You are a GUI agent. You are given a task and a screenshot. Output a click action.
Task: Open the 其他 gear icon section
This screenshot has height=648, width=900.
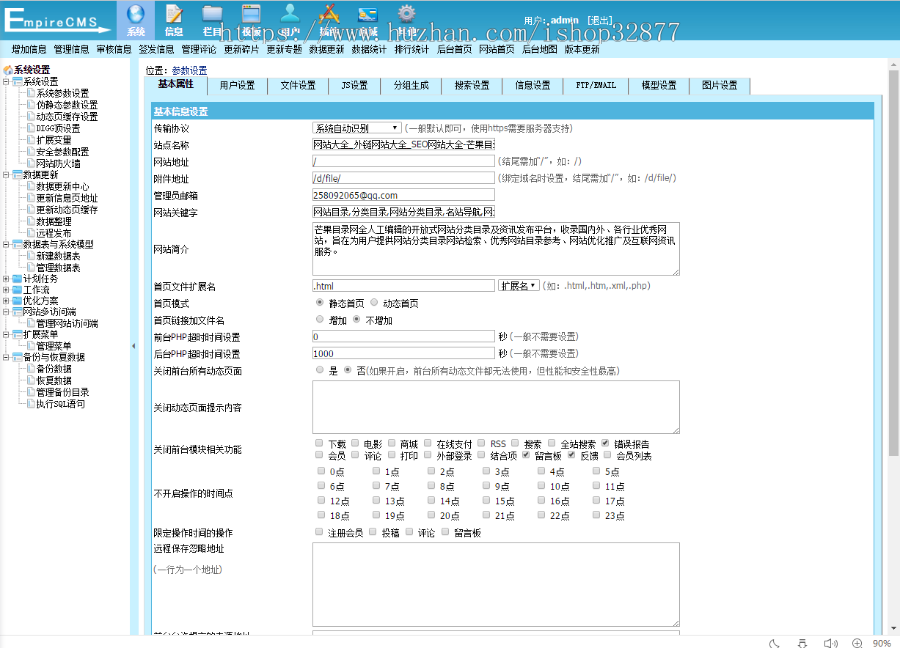406,20
